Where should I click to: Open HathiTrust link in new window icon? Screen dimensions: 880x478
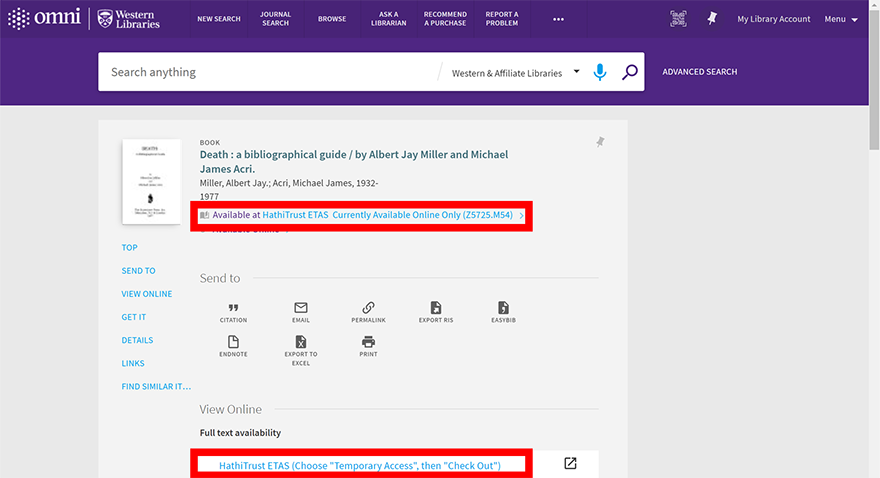(570, 463)
